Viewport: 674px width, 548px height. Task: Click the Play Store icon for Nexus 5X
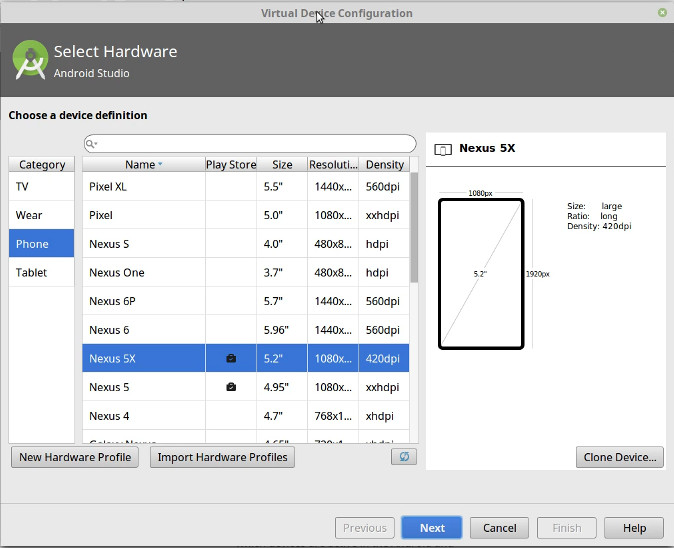pyautogui.click(x=231, y=358)
